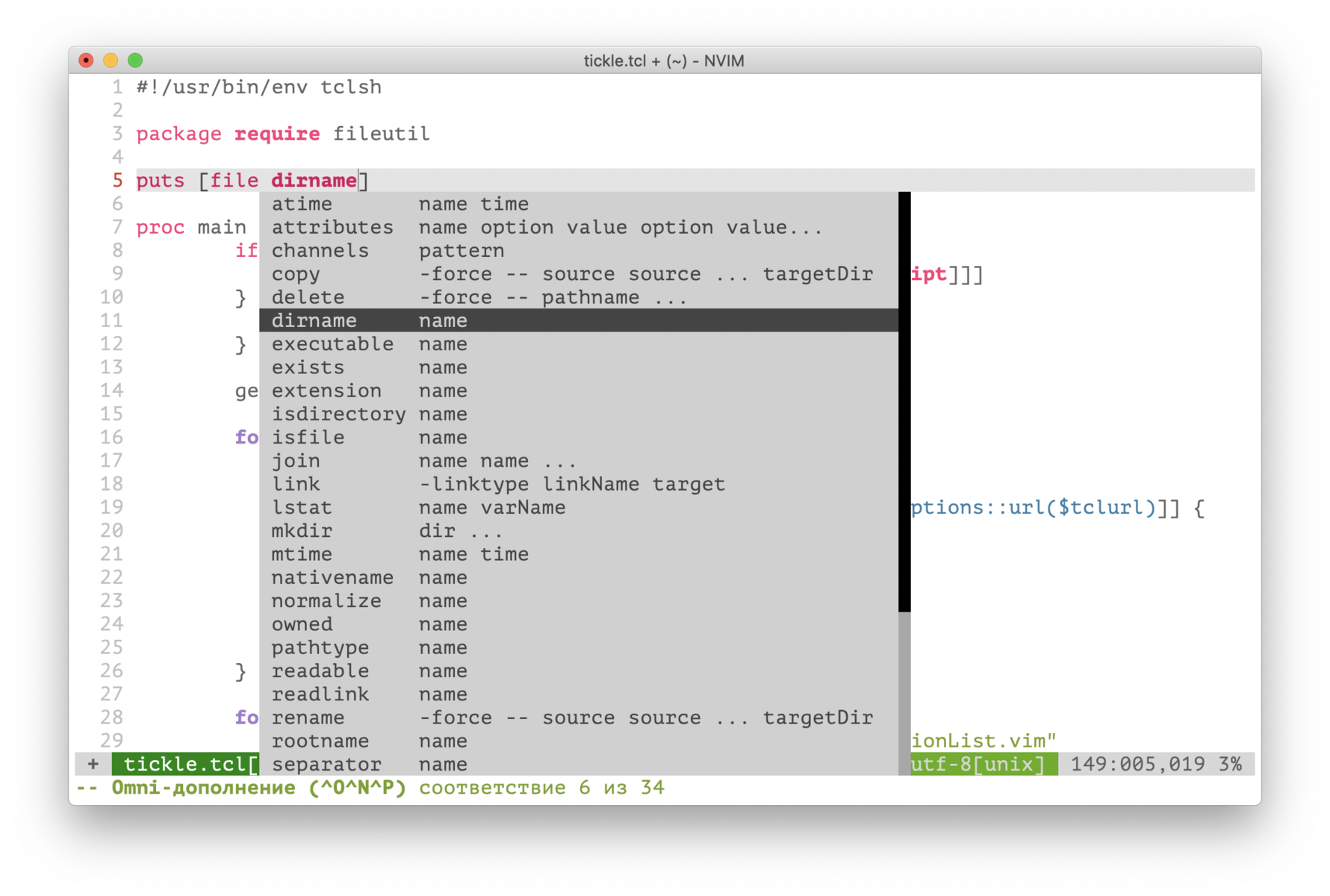Choose attributes in the completion popup
This screenshot has width=1330, height=896.
tap(579, 227)
